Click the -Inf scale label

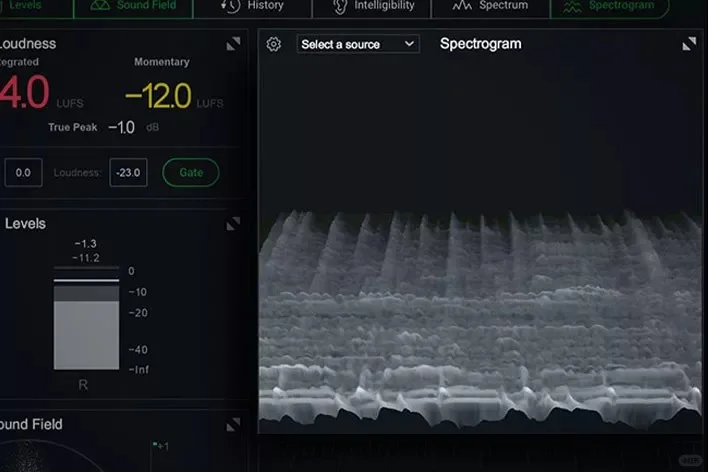[139, 369]
